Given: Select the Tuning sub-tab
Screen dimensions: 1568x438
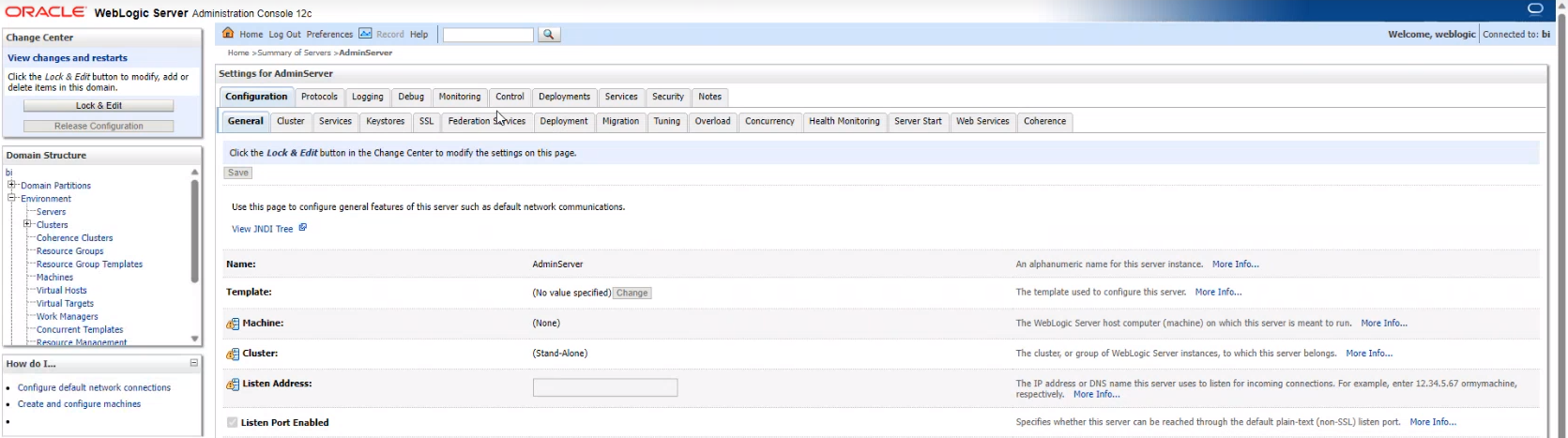Looking at the screenshot, I should (667, 121).
